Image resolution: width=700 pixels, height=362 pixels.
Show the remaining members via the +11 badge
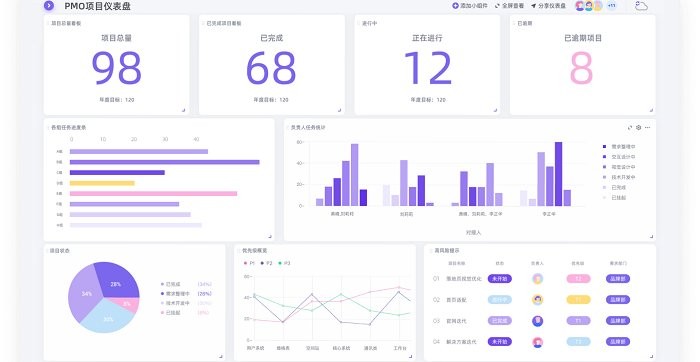pos(612,6)
